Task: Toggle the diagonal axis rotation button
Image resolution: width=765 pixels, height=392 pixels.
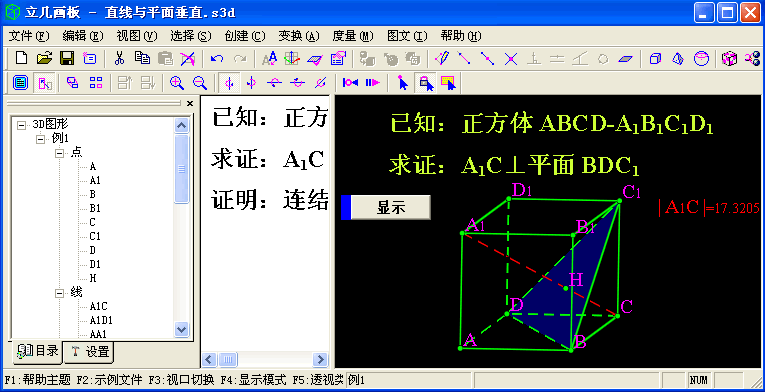Action: (x=320, y=83)
